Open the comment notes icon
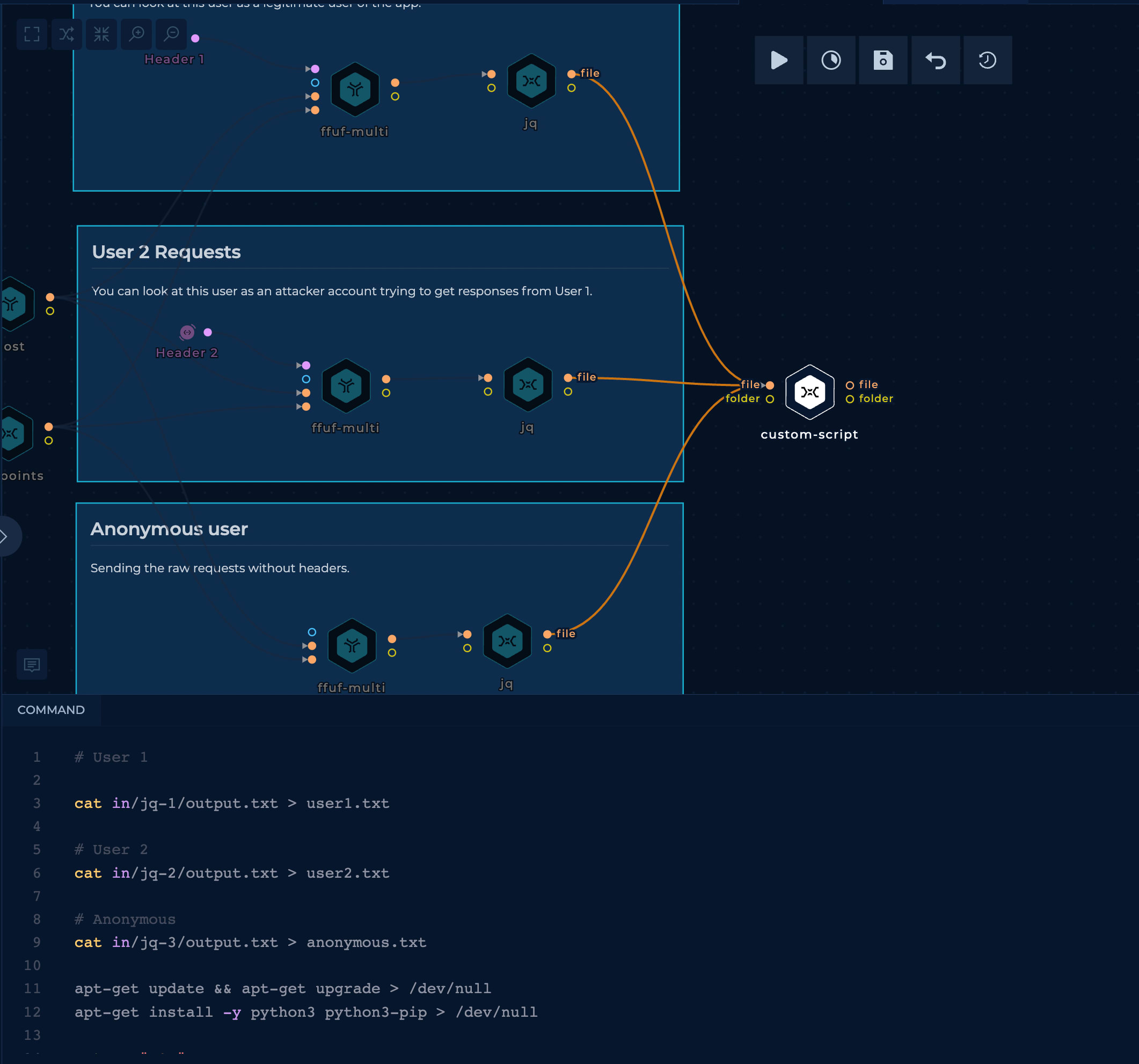This screenshot has width=1139, height=1064. tap(32, 665)
